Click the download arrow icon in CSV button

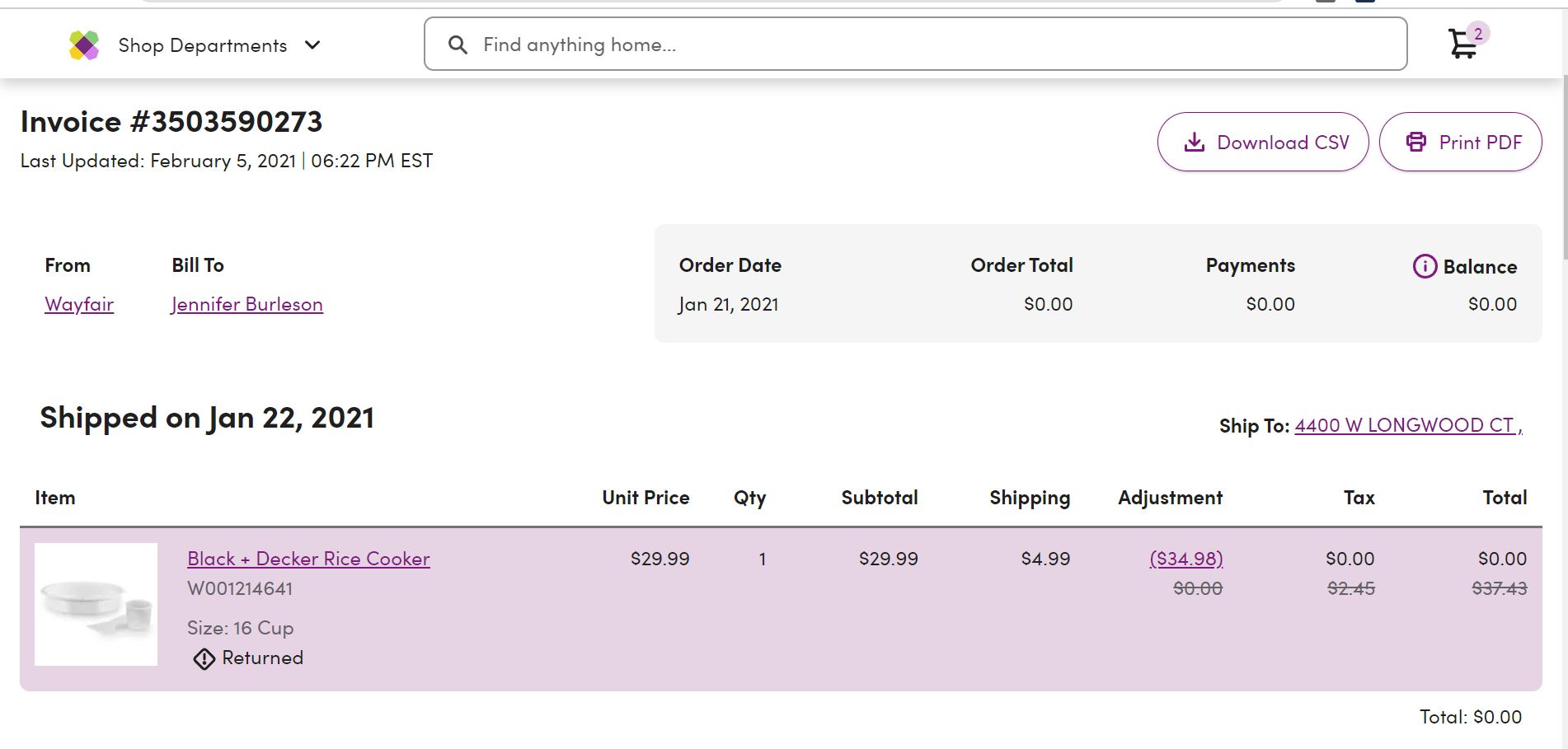point(1194,143)
